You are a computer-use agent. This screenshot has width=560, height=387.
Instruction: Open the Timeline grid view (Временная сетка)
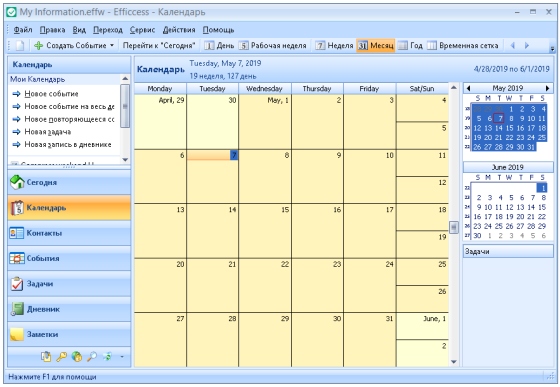tap(463, 46)
